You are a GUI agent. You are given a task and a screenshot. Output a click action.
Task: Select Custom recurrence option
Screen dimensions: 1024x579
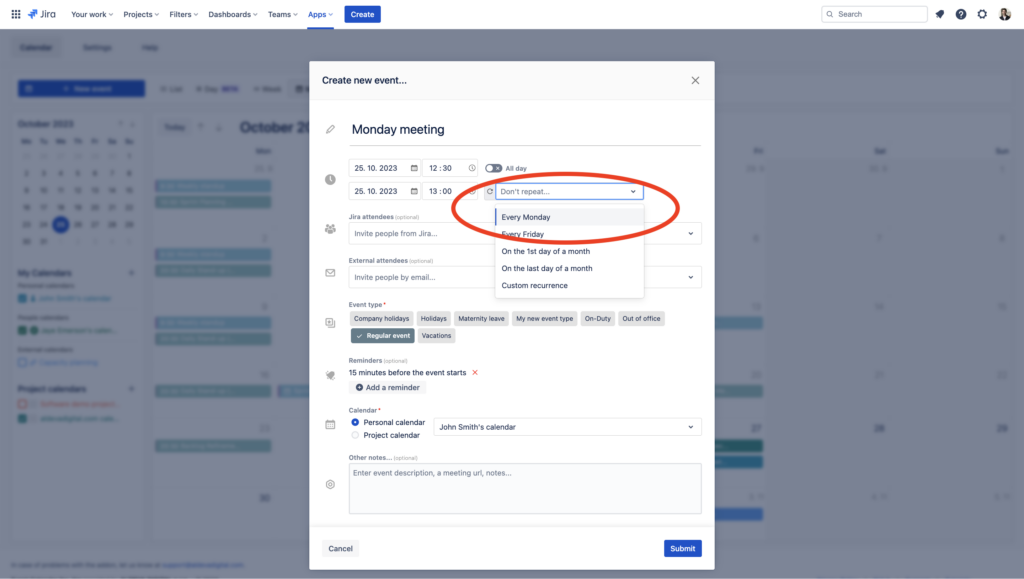pos(535,286)
